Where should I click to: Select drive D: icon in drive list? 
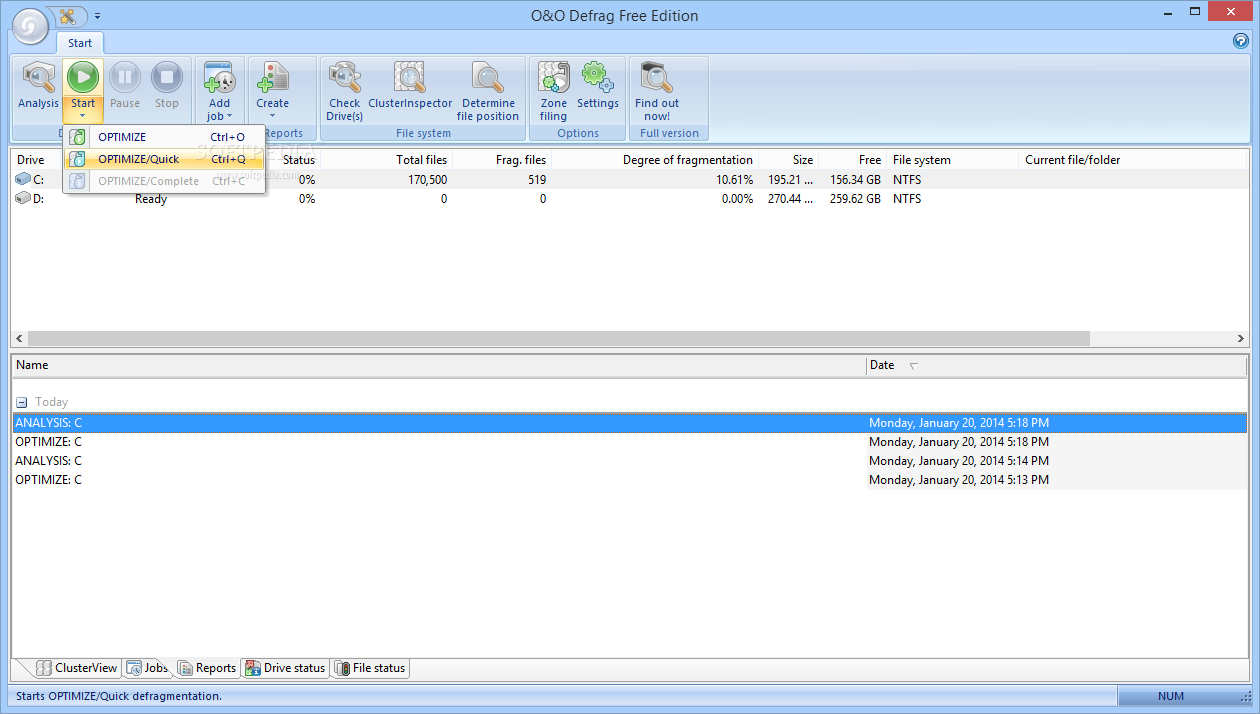(x=23, y=198)
